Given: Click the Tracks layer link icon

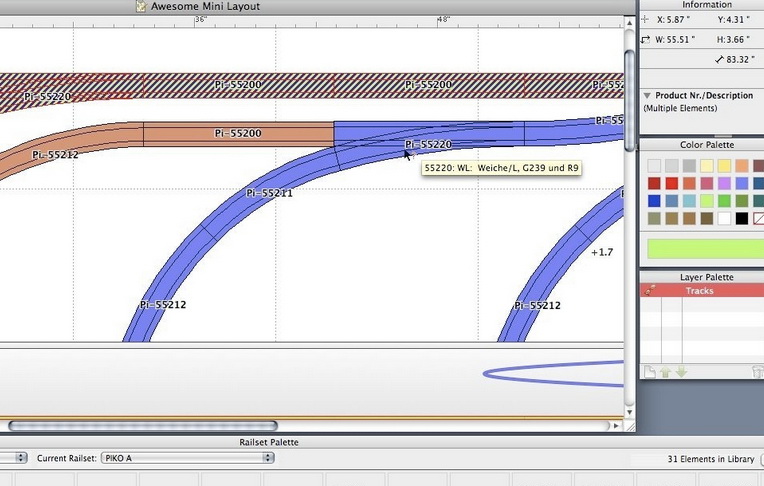Looking at the screenshot, I should [x=650, y=291].
